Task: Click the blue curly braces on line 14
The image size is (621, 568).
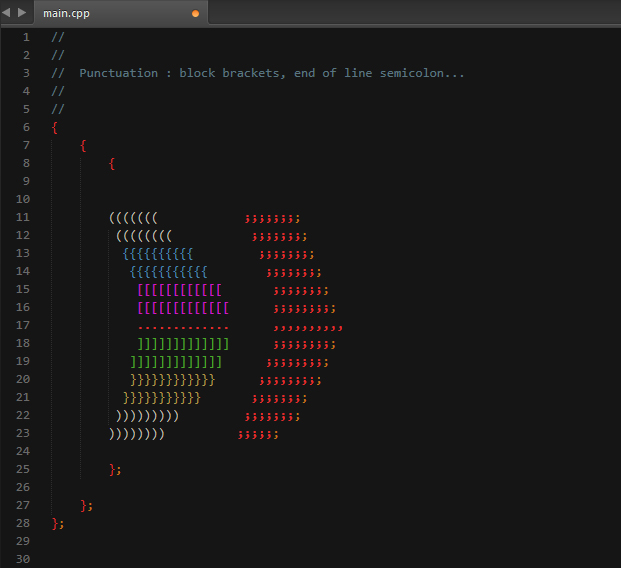Action: coord(169,272)
